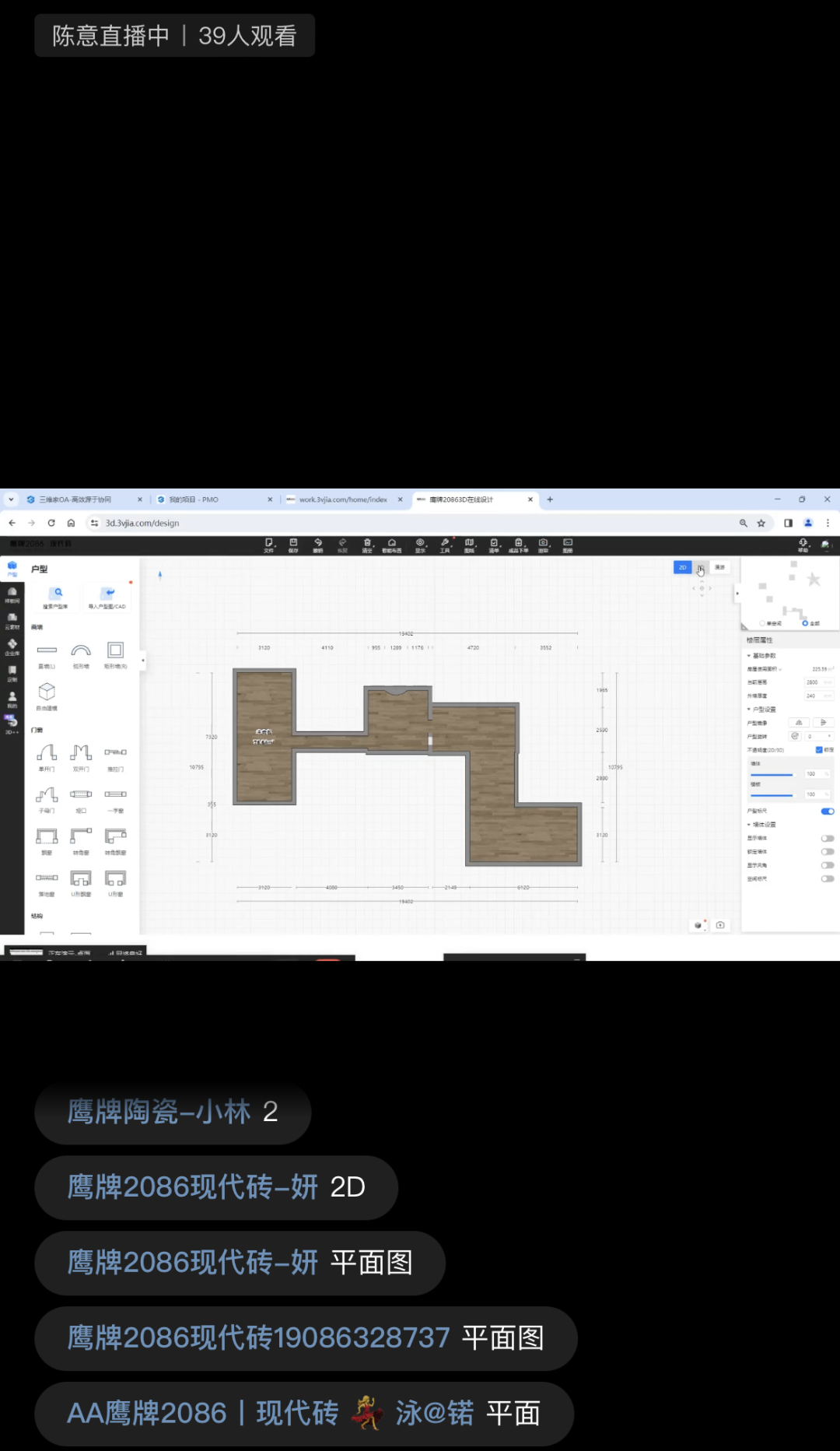
Task: Select the 自由建模 free modeling cube
Action: (x=47, y=692)
